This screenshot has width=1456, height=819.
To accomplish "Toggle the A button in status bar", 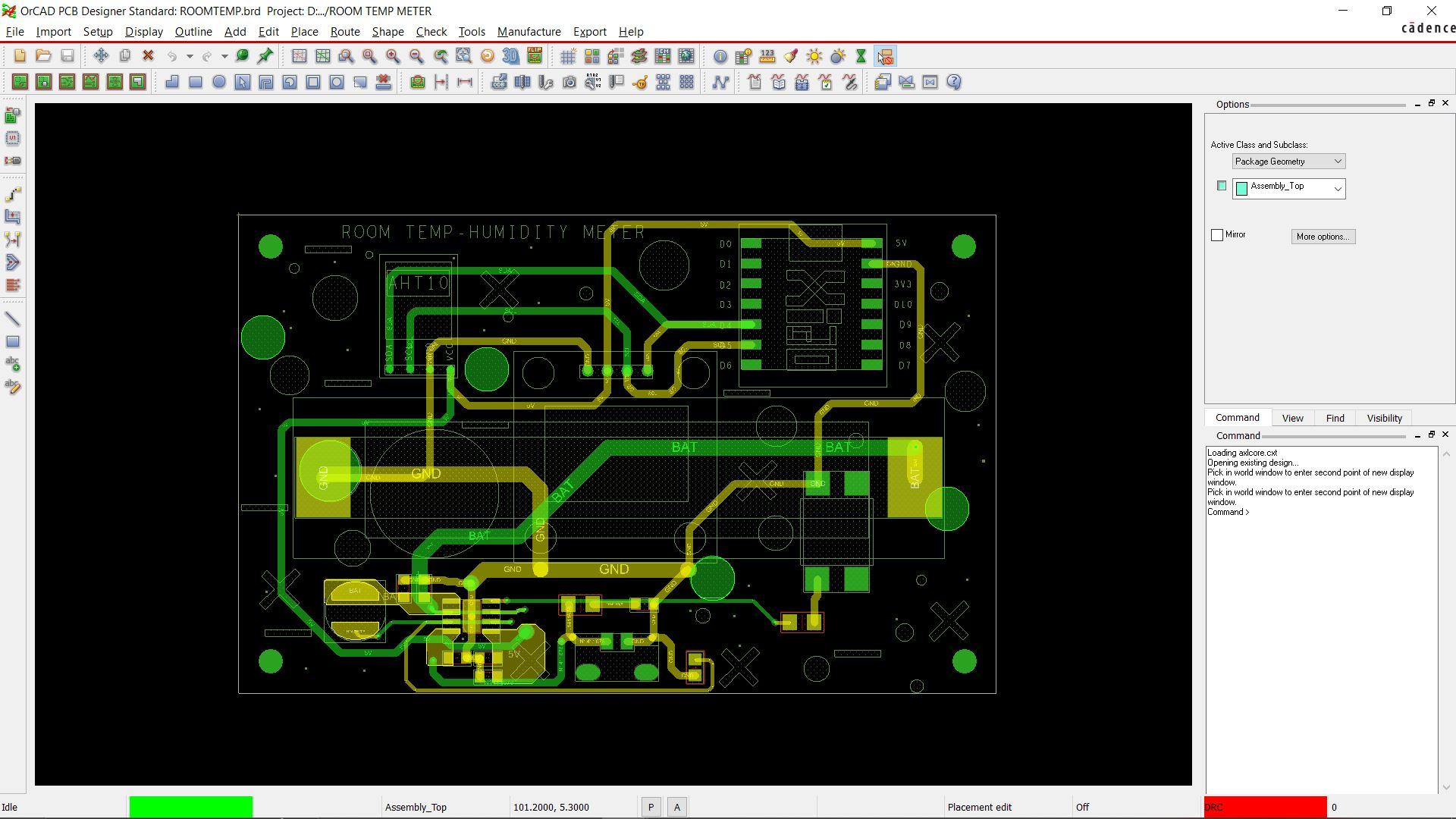I will [677, 808].
